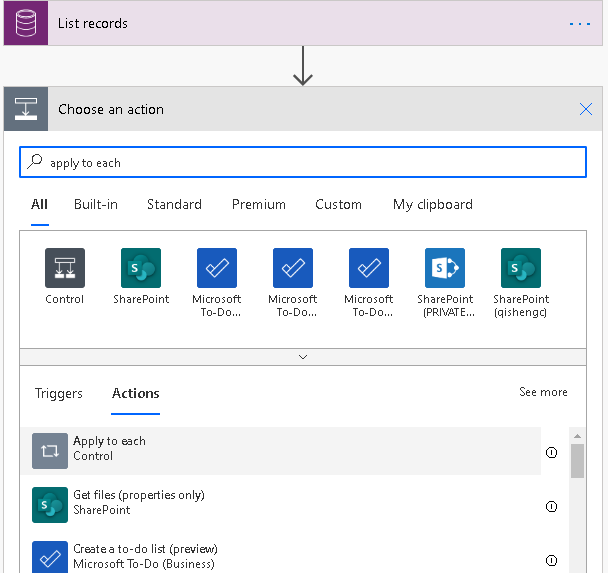
Task: Choose the SharePoint (PRIVATE...) connector icon
Action: tap(445, 268)
